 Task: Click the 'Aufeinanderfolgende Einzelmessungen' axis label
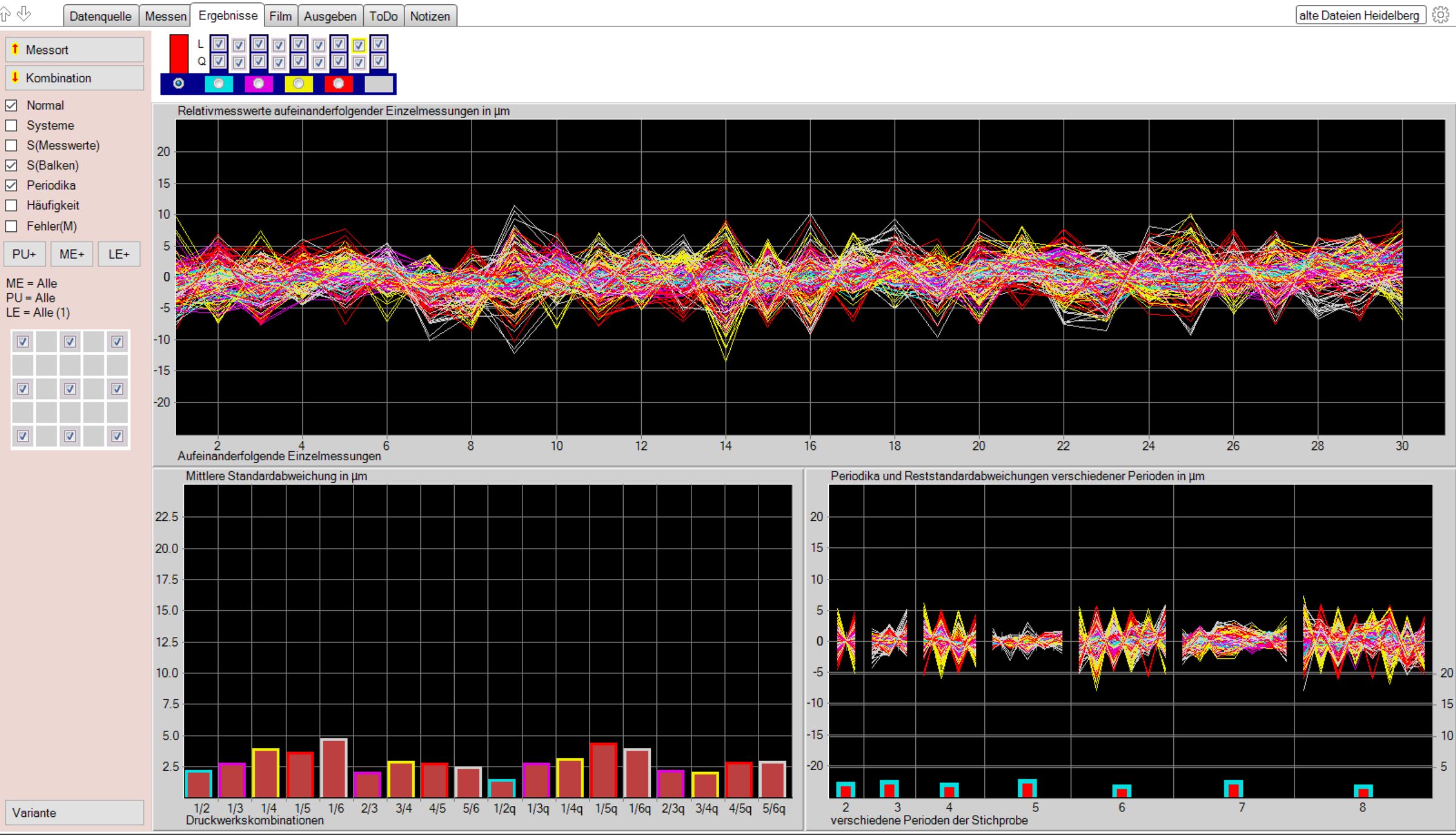click(279, 456)
